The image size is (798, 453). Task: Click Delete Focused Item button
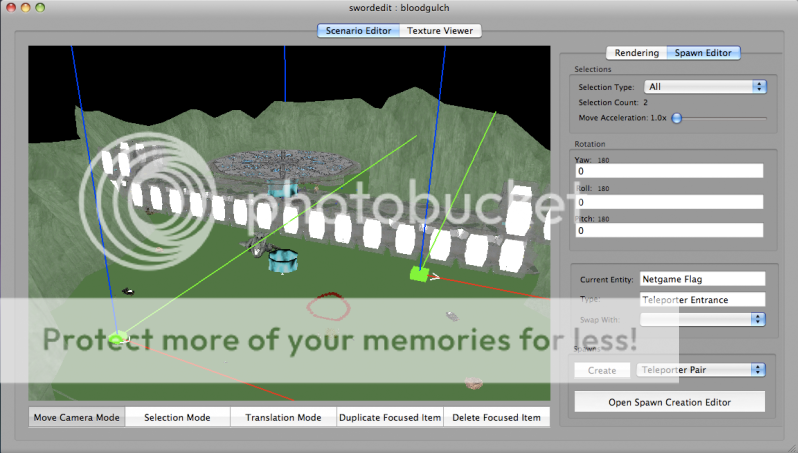[x=496, y=417]
